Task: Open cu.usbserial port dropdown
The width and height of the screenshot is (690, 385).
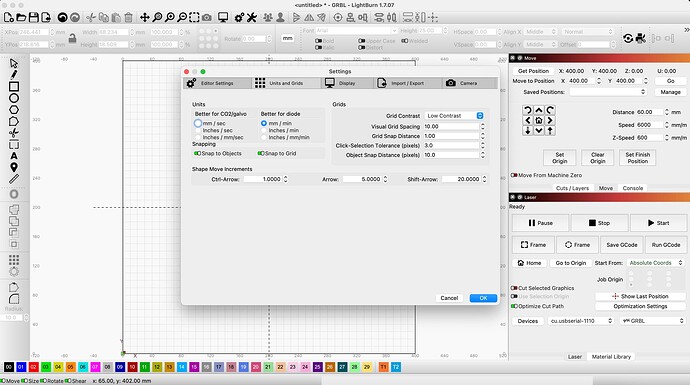Action: (x=580, y=321)
